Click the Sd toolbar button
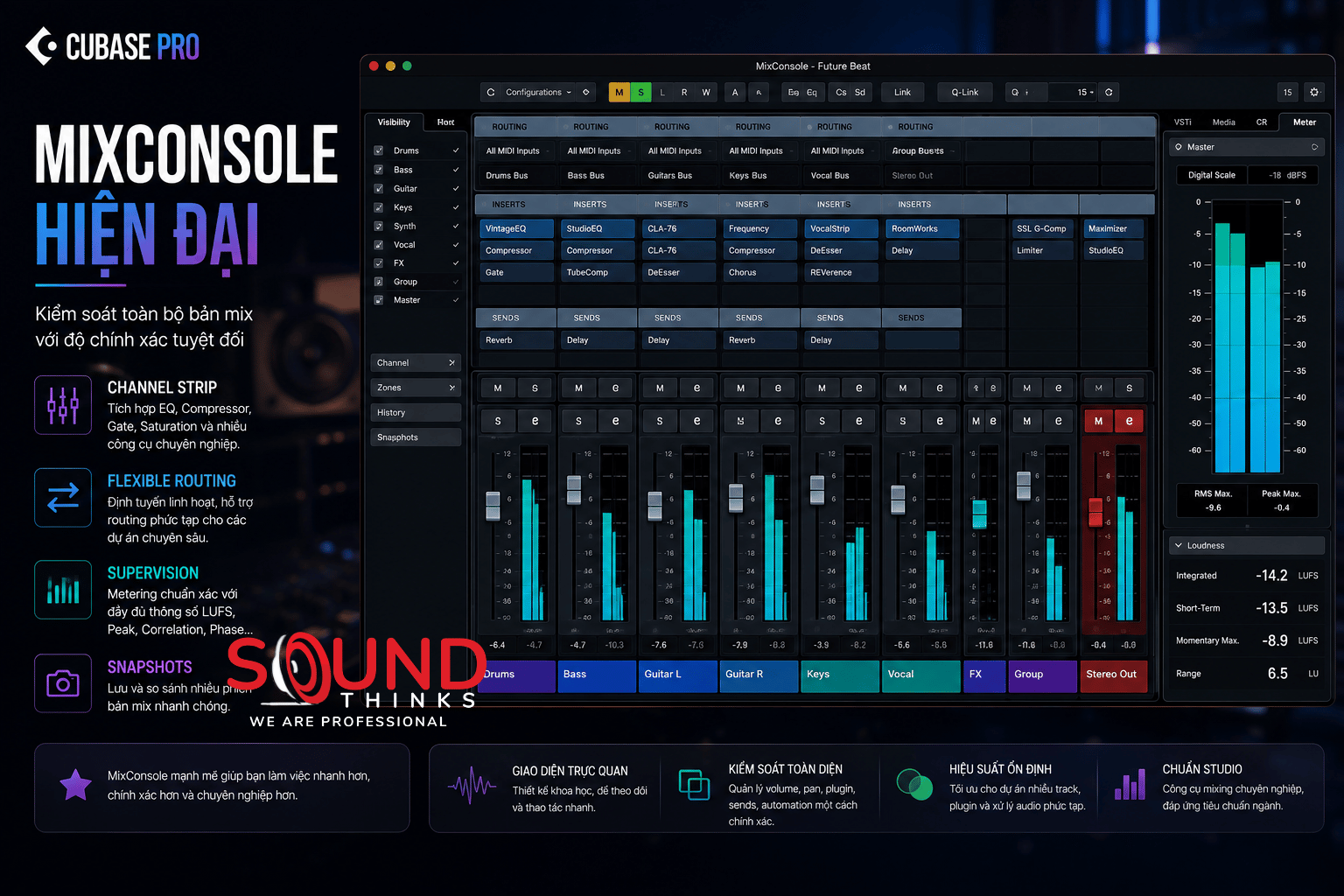1344x896 pixels. click(x=860, y=92)
